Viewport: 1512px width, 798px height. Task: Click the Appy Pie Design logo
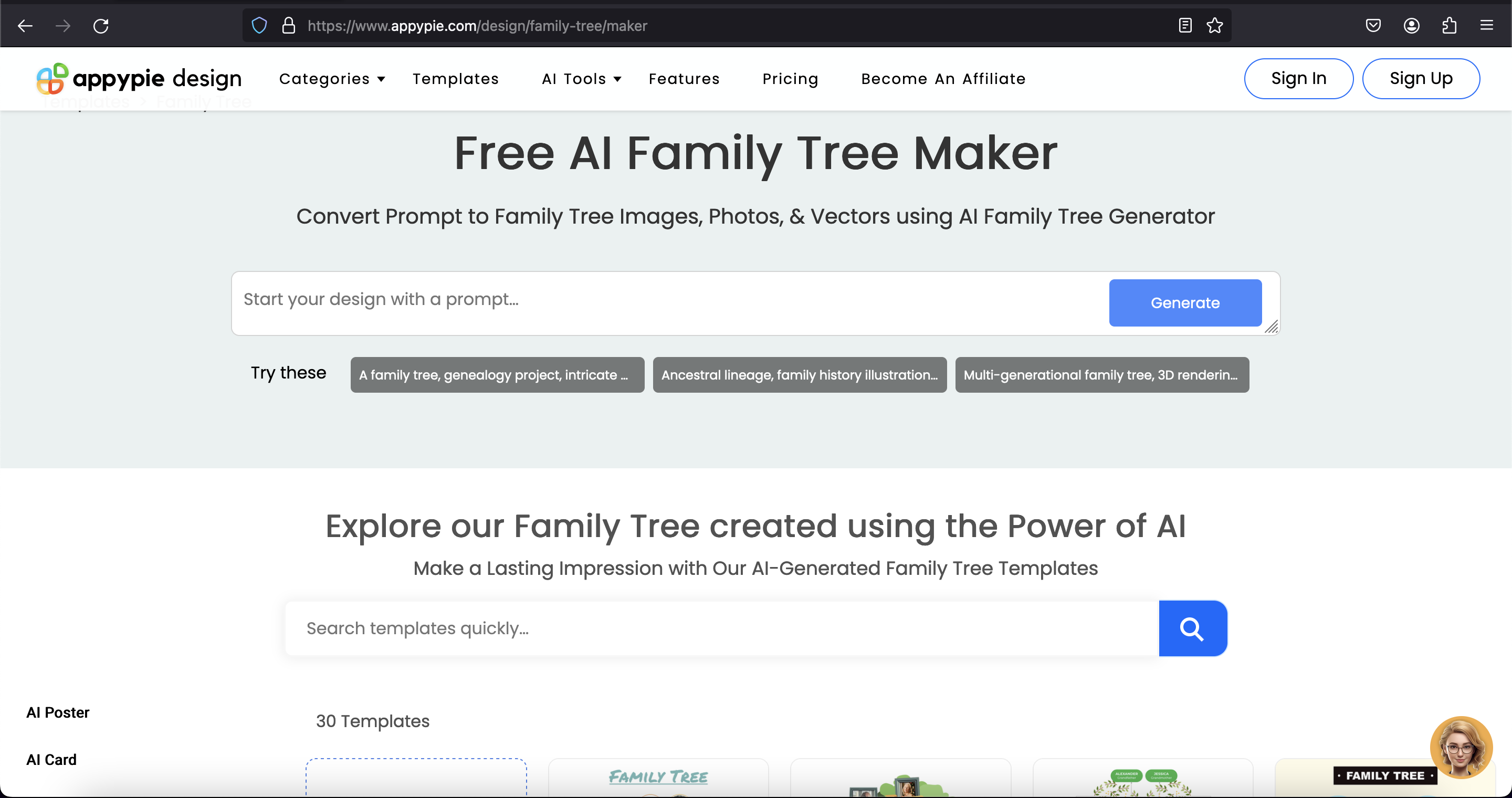click(x=139, y=79)
